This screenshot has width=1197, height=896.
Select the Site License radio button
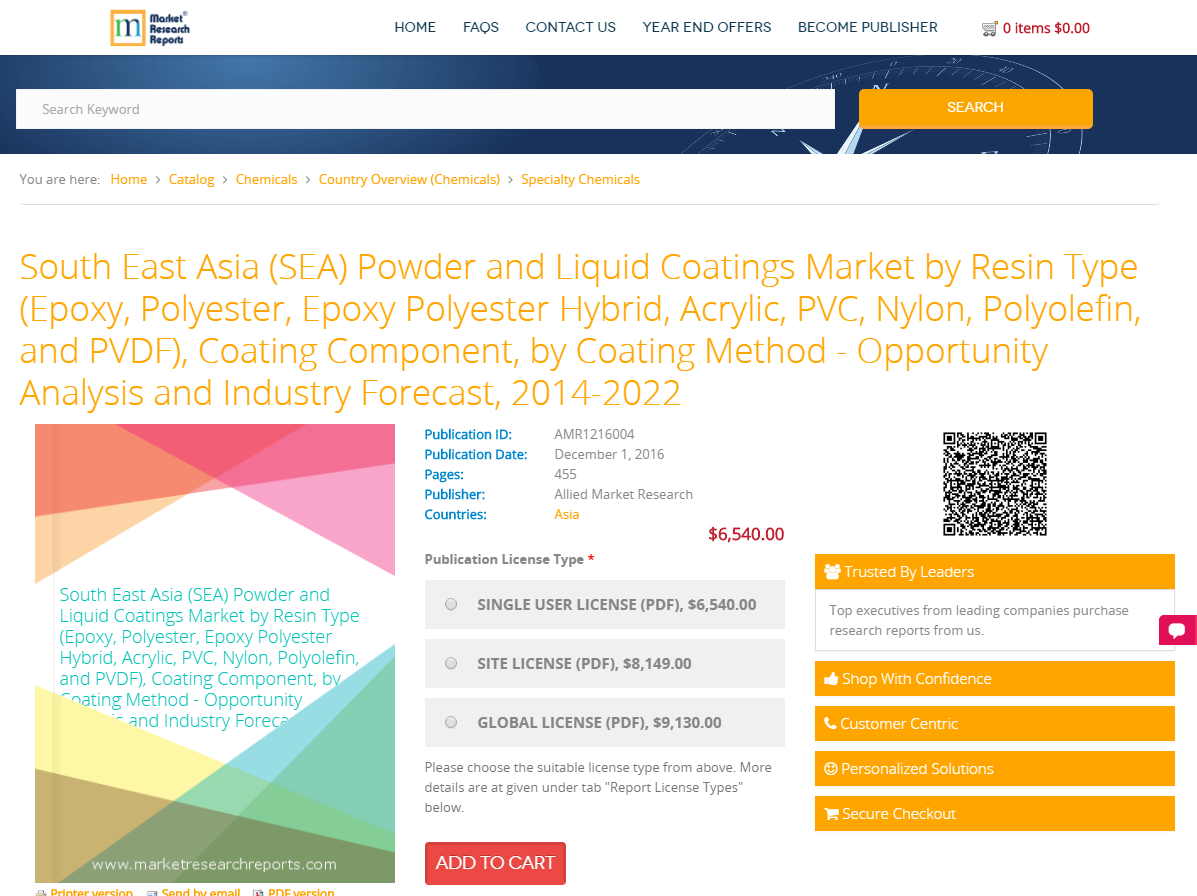point(450,663)
